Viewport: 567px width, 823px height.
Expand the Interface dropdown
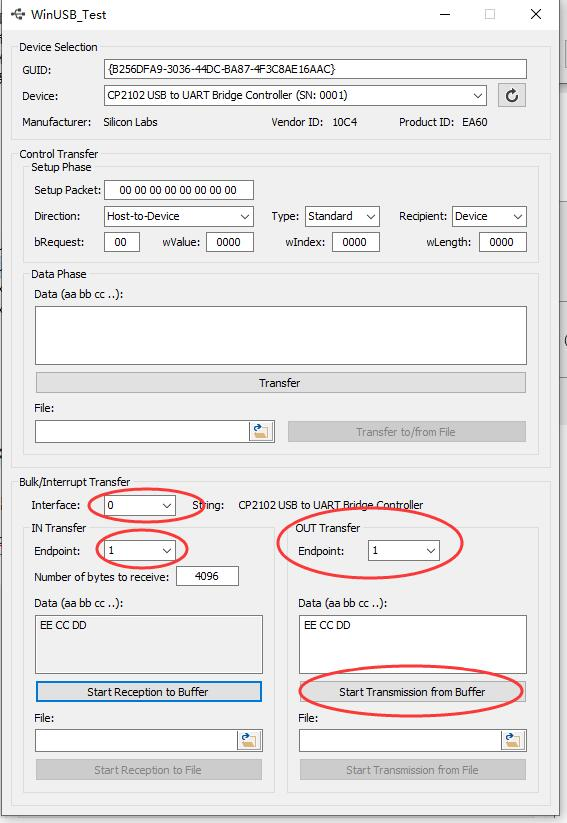point(140,505)
